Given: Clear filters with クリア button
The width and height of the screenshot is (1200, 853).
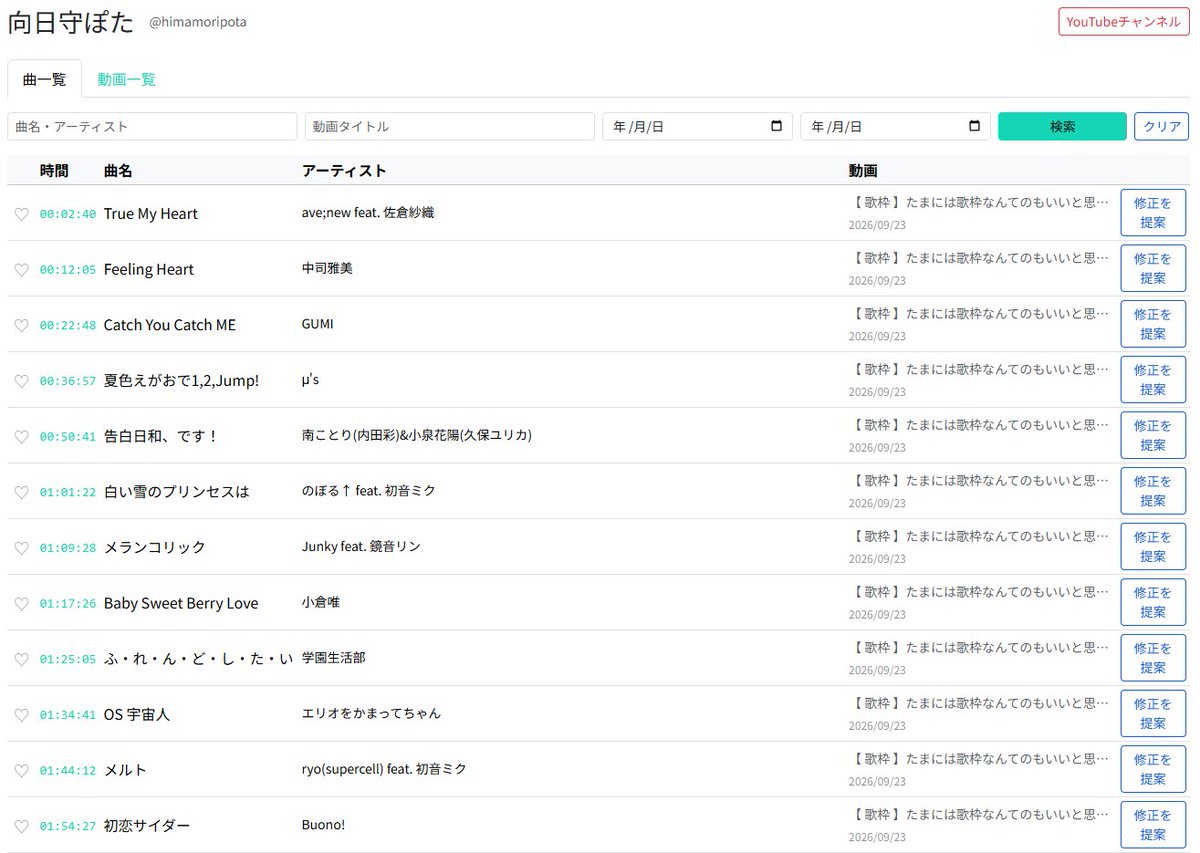Looking at the screenshot, I should click(1161, 126).
